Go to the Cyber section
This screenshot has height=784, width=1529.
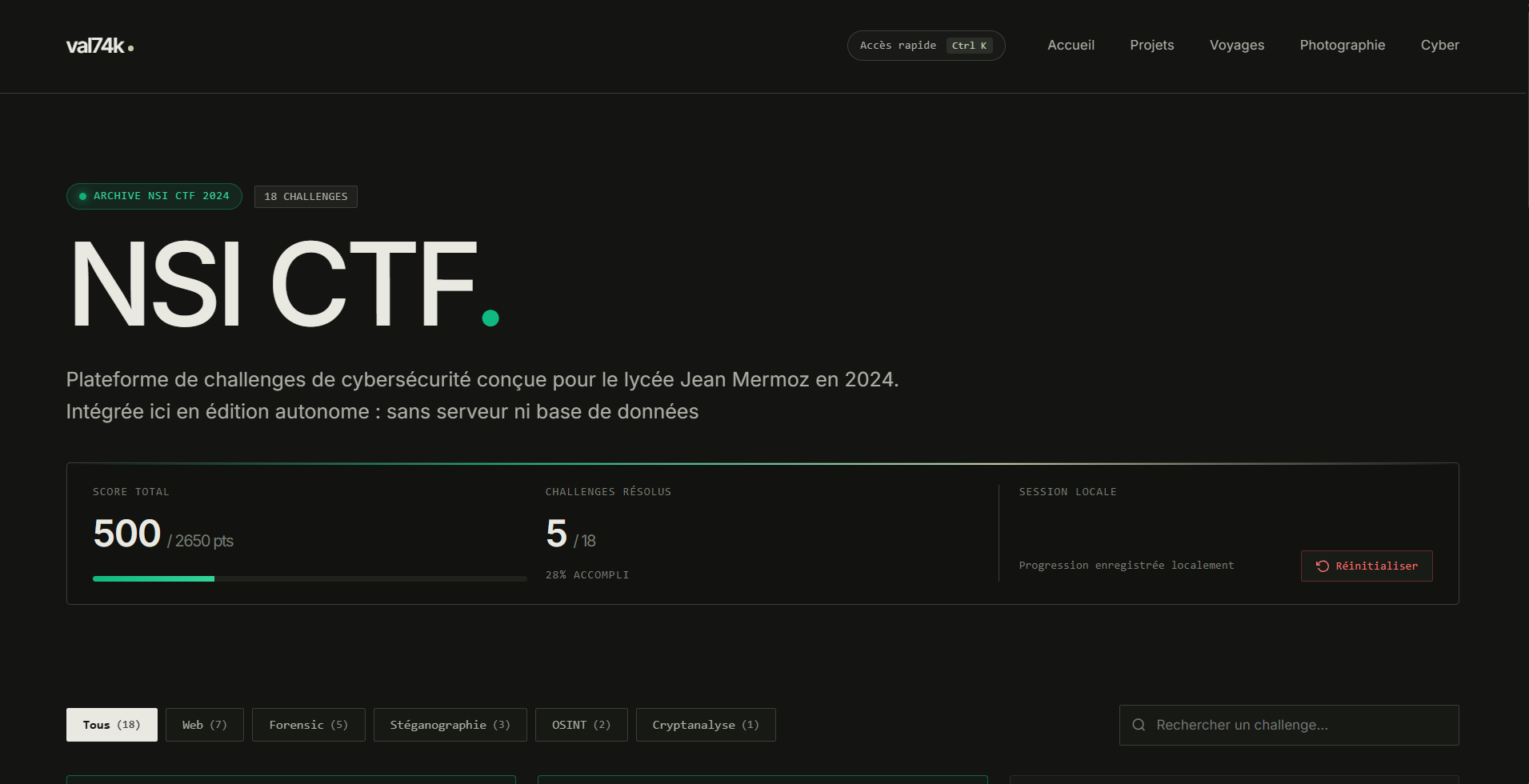[x=1439, y=45]
